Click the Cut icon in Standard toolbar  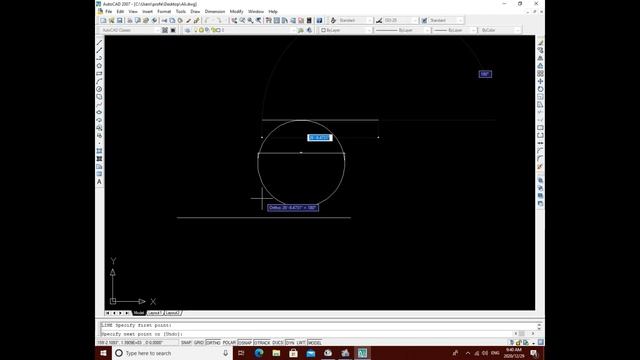click(164, 20)
